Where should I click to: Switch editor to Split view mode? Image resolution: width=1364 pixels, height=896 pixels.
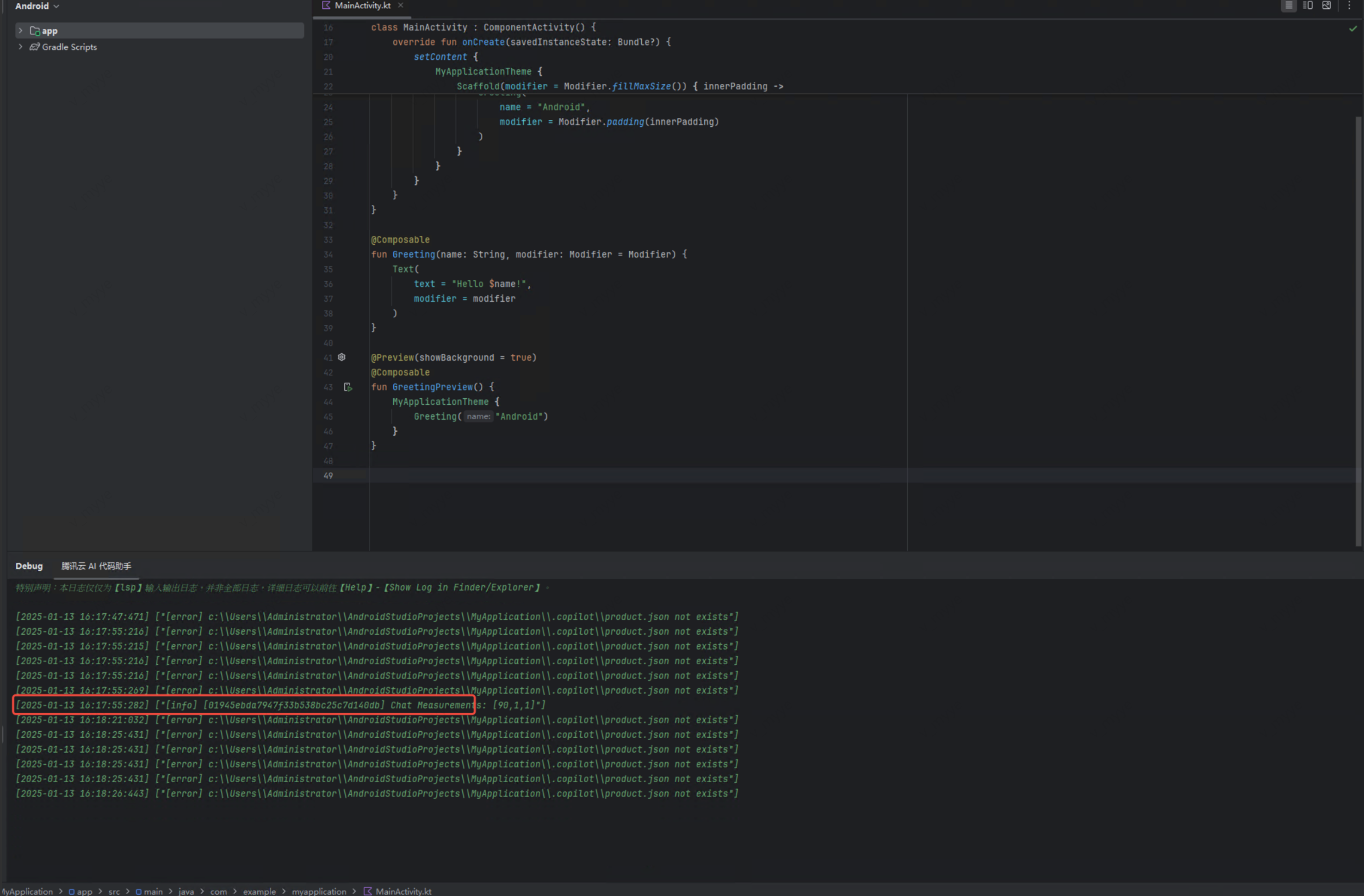[1307, 6]
